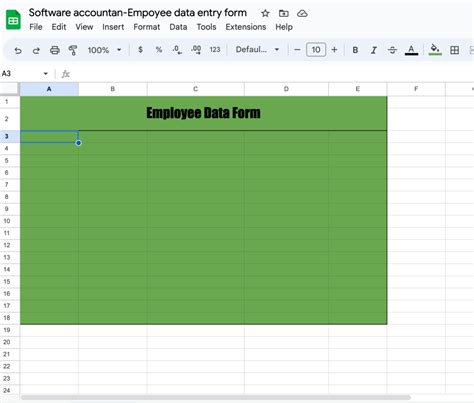Activate the Paint format roller icon
Viewport: 474px width, 403px height.
(73, 50)
